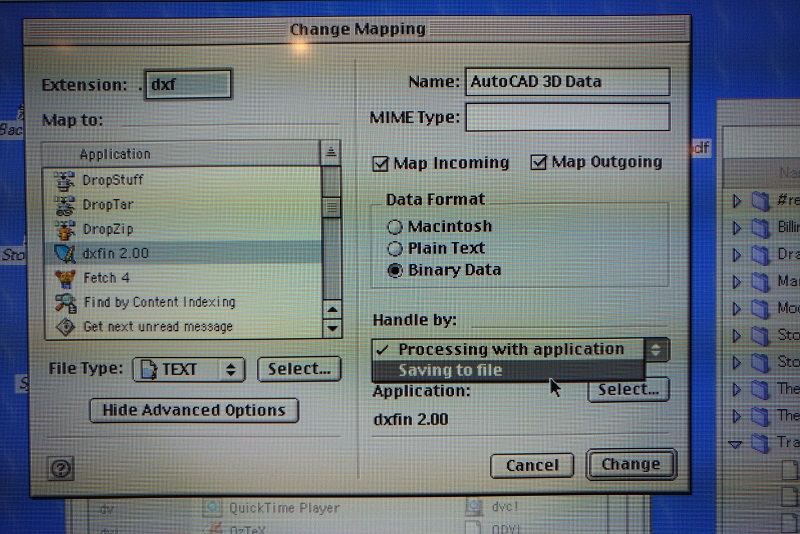Select the Fetch 4 dog icon
Screen dimensions: 800x534
(65, 278)
